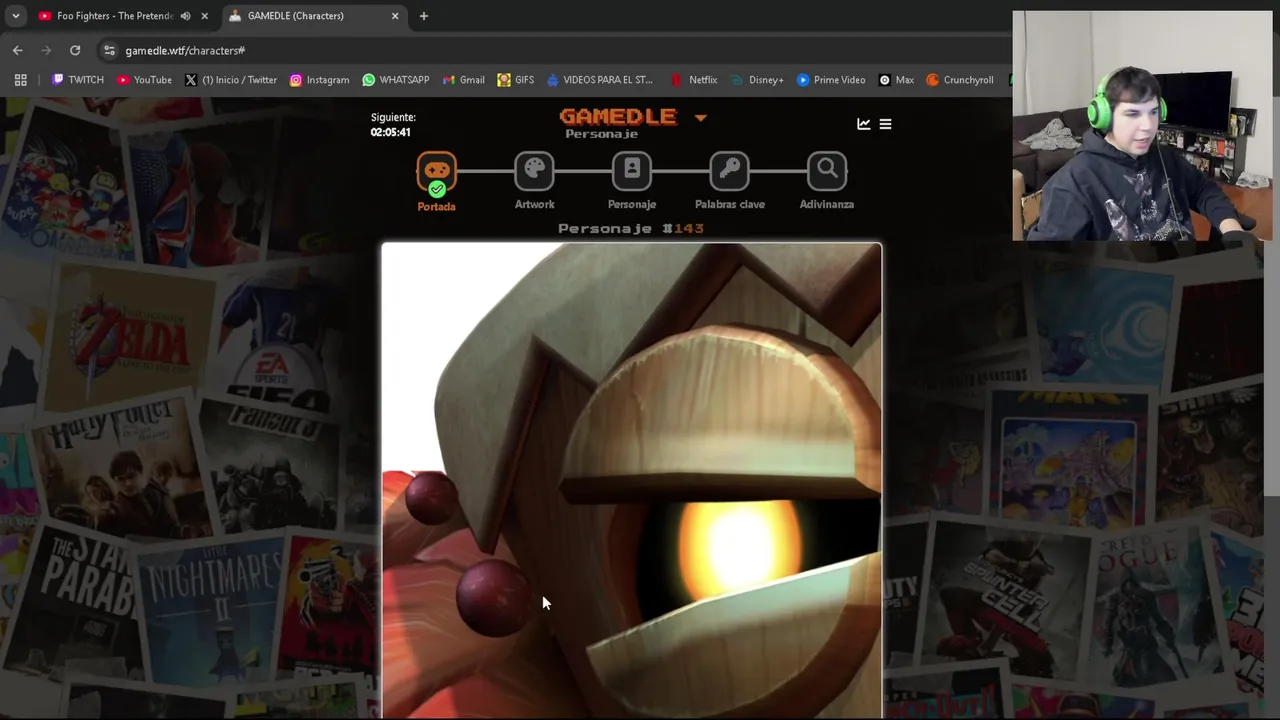Select the Artwork palette step icon
This screenshot has width=1280, height=720.
(x=534, y=171)
